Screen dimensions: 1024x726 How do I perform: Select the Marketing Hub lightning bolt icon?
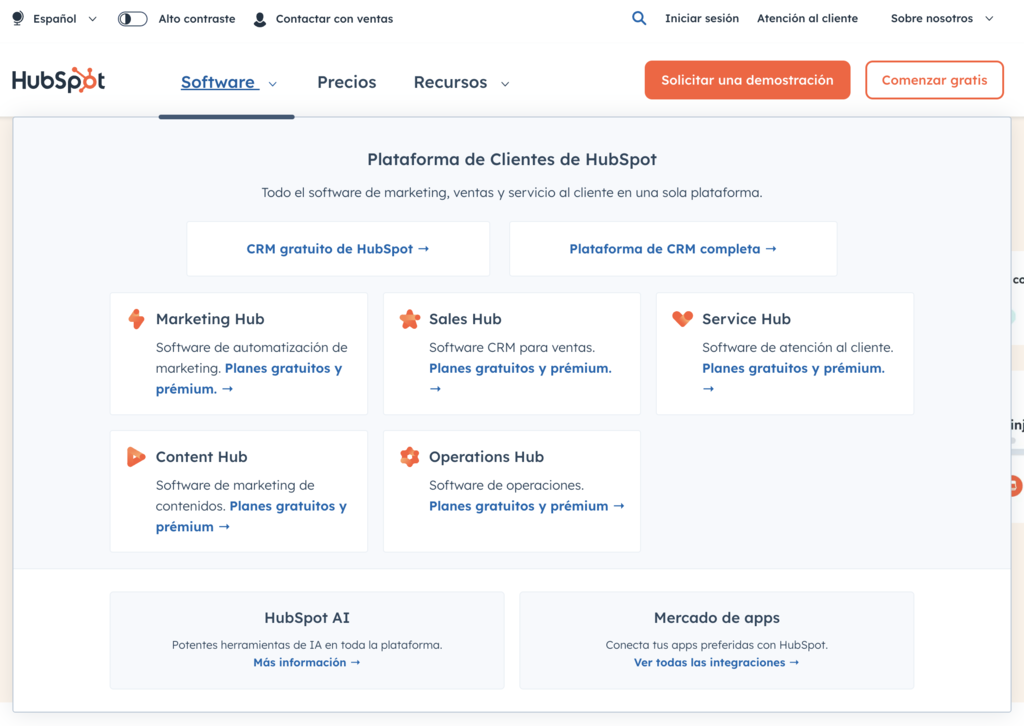click(x=136, y=318)
